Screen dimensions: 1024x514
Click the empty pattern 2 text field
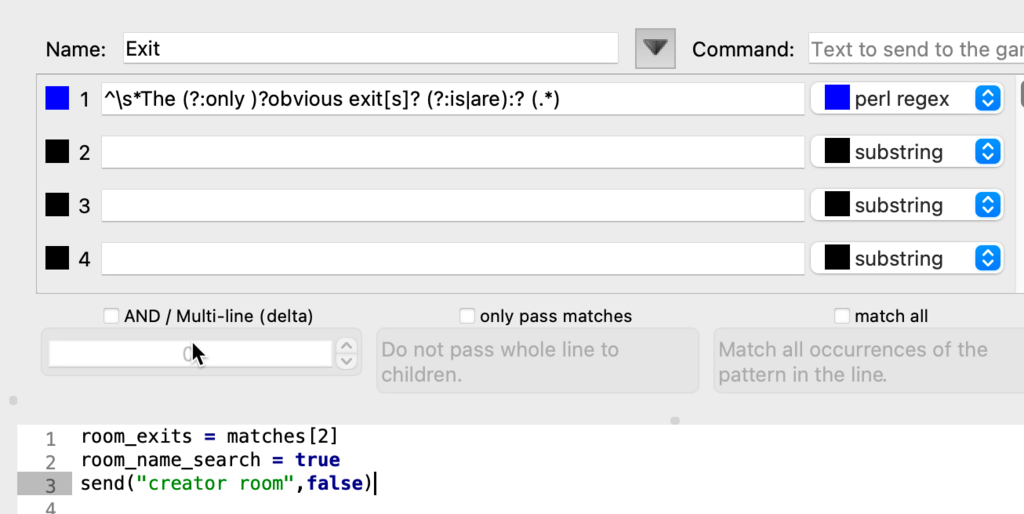452,152
